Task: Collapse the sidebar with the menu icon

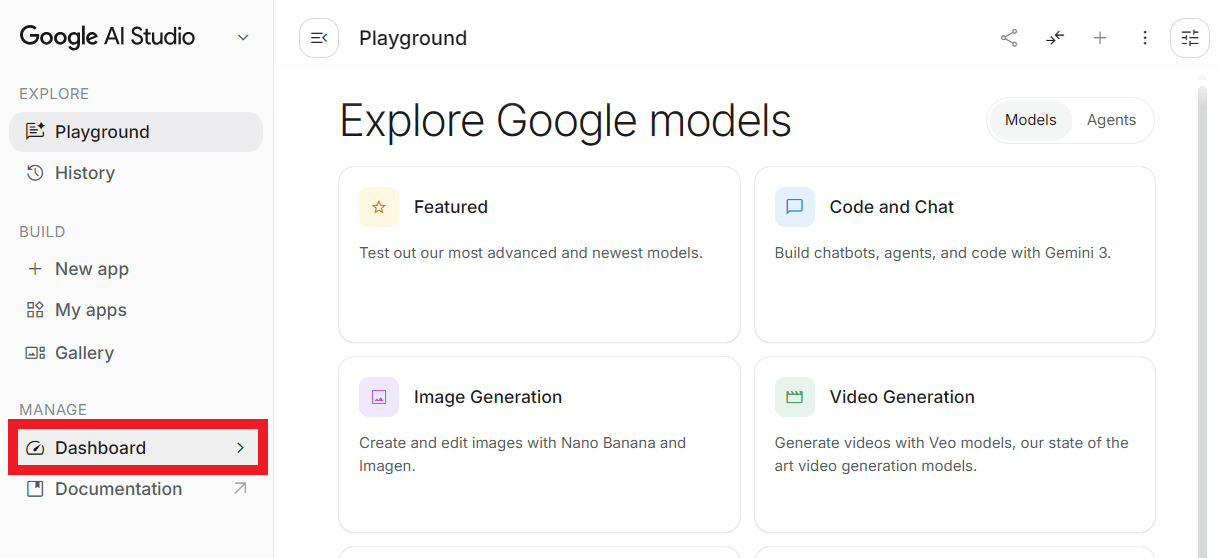Action: [x=319, y=38]
